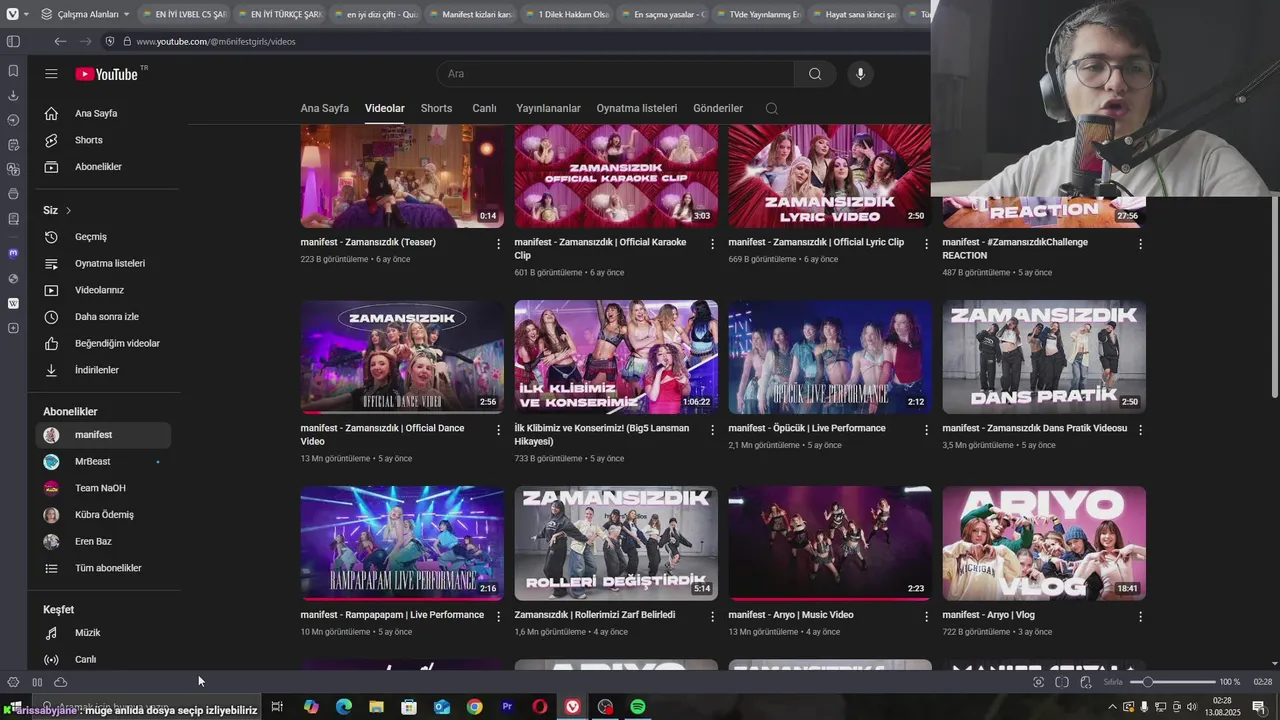Switch to Gönderiler channel tab
1280x720 pixels.
click(x=718, y=108)
